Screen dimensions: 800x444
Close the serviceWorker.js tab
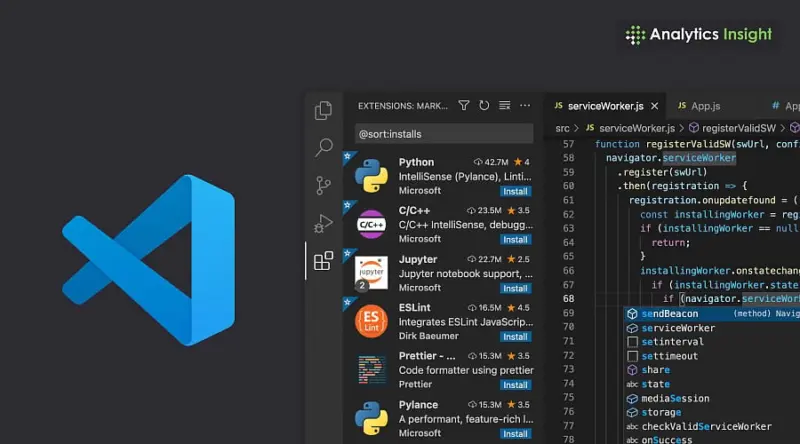(x=652, y=106)
